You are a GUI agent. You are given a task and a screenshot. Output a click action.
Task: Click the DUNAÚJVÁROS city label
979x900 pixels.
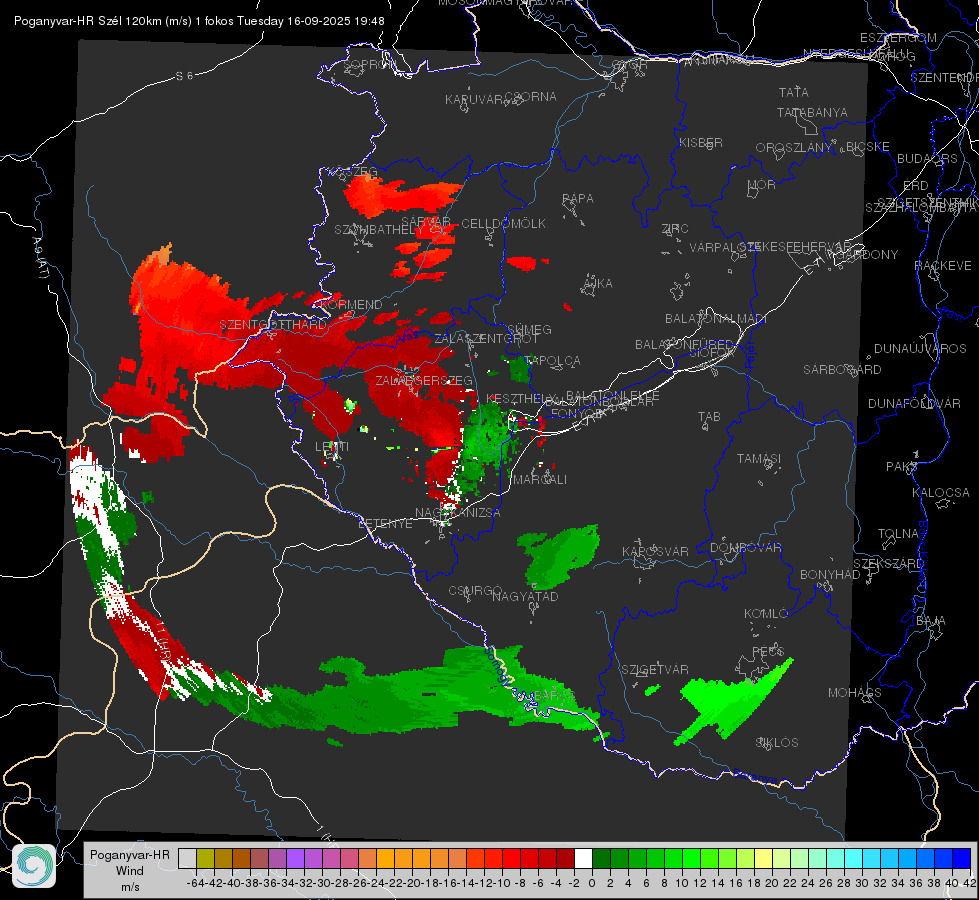click(920, 349)
